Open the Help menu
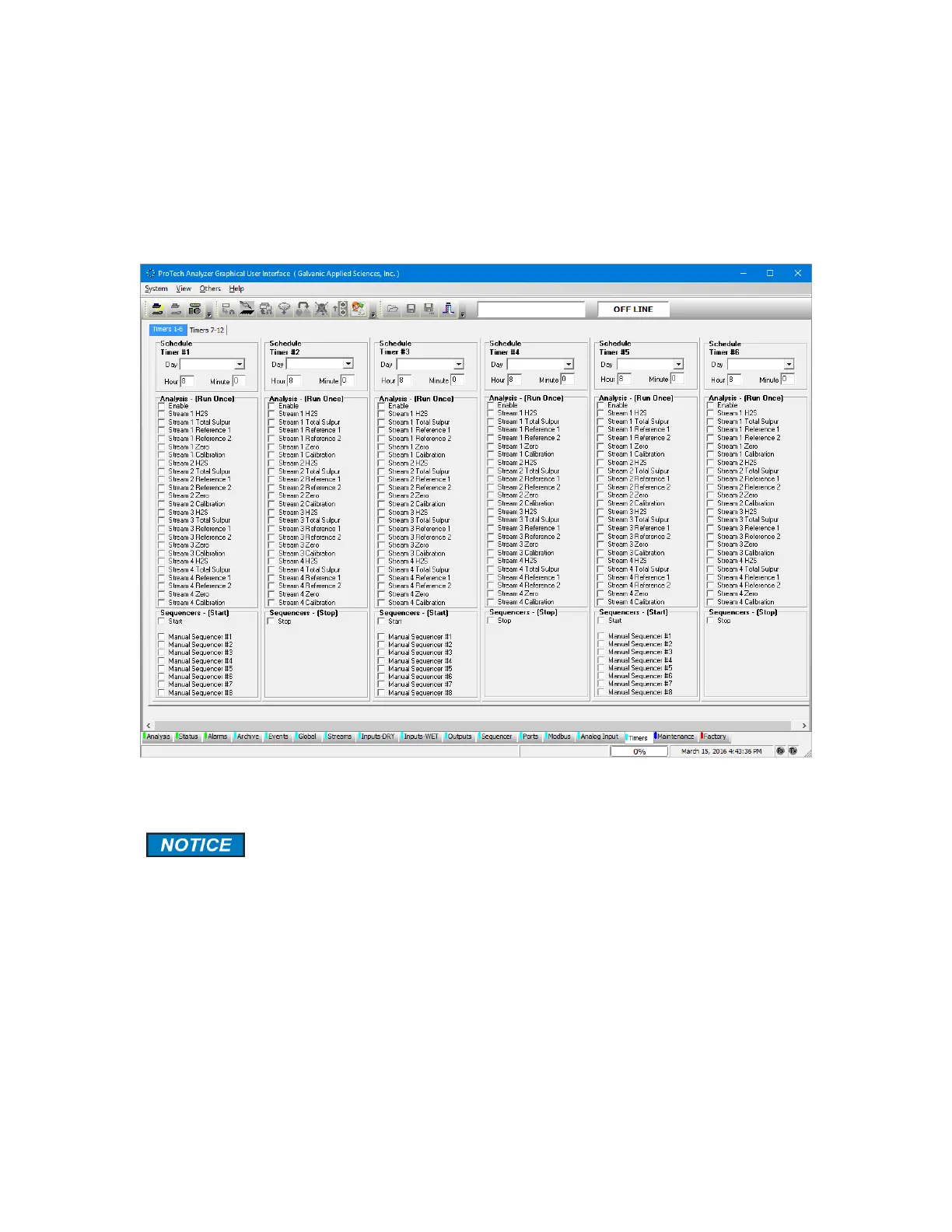The image size is (952, 1232). coord(236,289)
